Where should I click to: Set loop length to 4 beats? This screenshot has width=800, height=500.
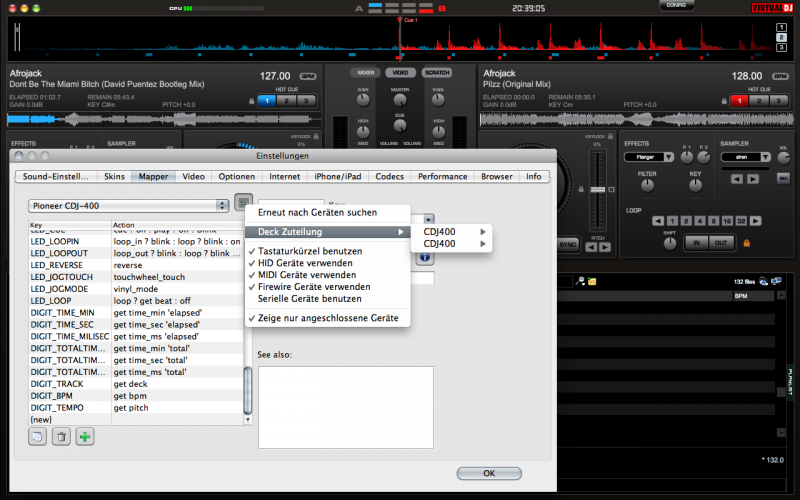coord(699,221)
